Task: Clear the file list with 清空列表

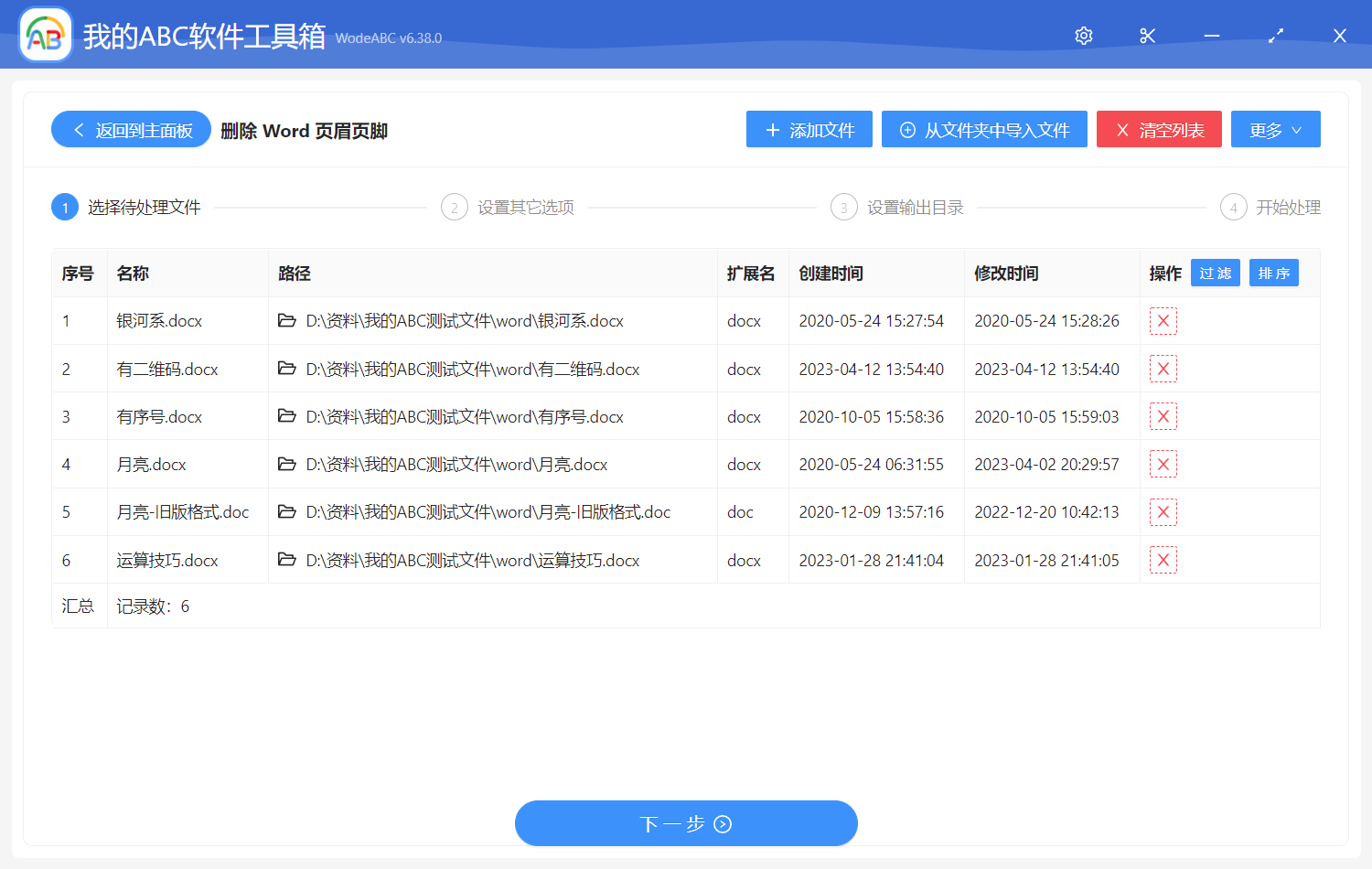Action: [1159, 129]
